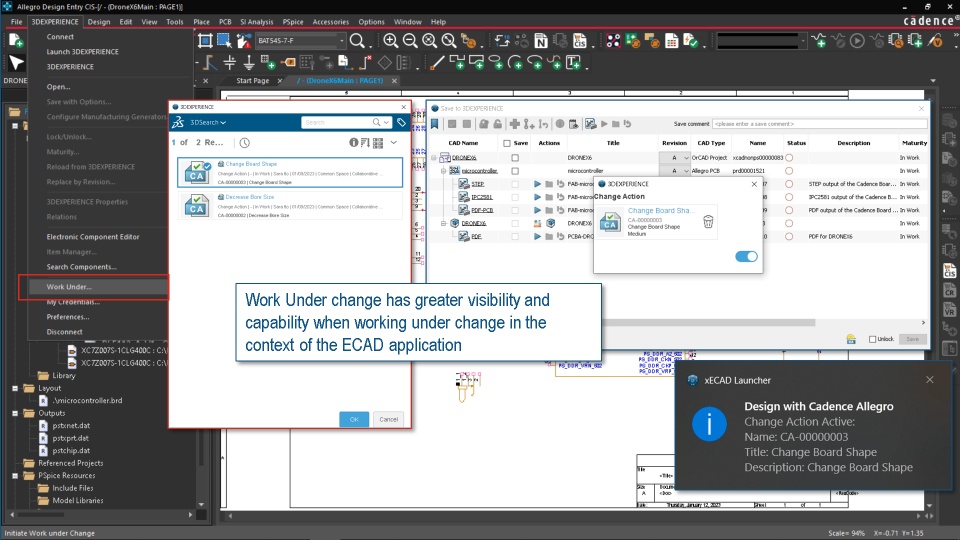Select the Place Ground symbol tool
This screenshot has height=540, width=960.
tap(249, 62)
